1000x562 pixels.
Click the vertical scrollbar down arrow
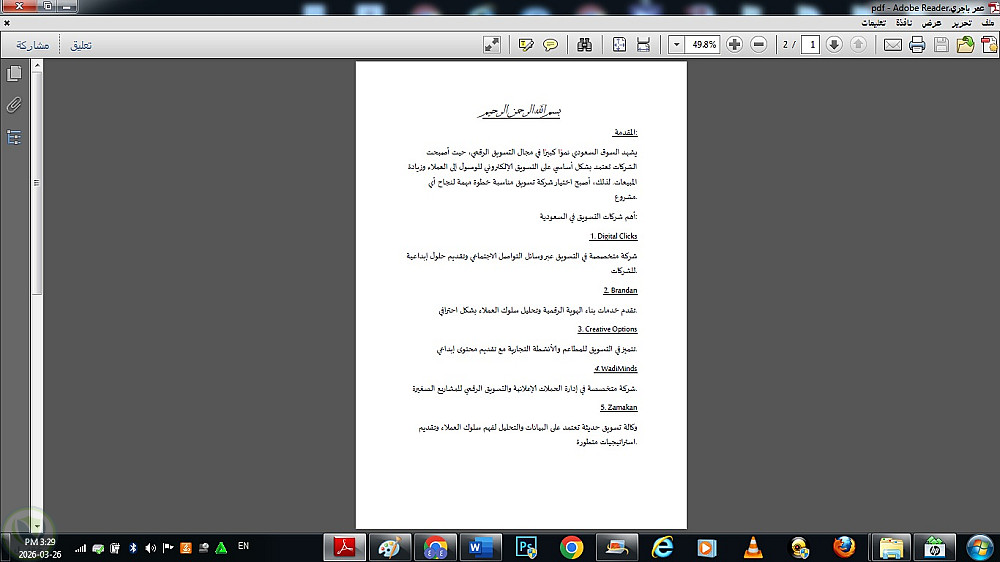pos(37,526)
